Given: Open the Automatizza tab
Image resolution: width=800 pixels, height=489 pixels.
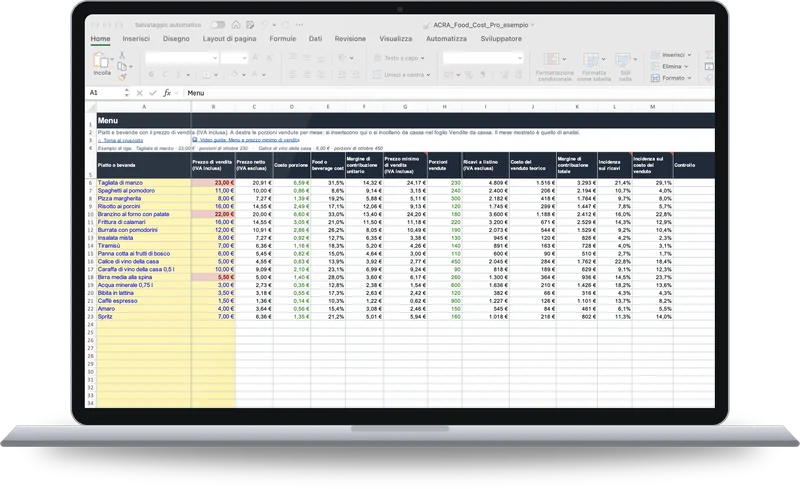Looking at the screenshot, I should (446, 38).
